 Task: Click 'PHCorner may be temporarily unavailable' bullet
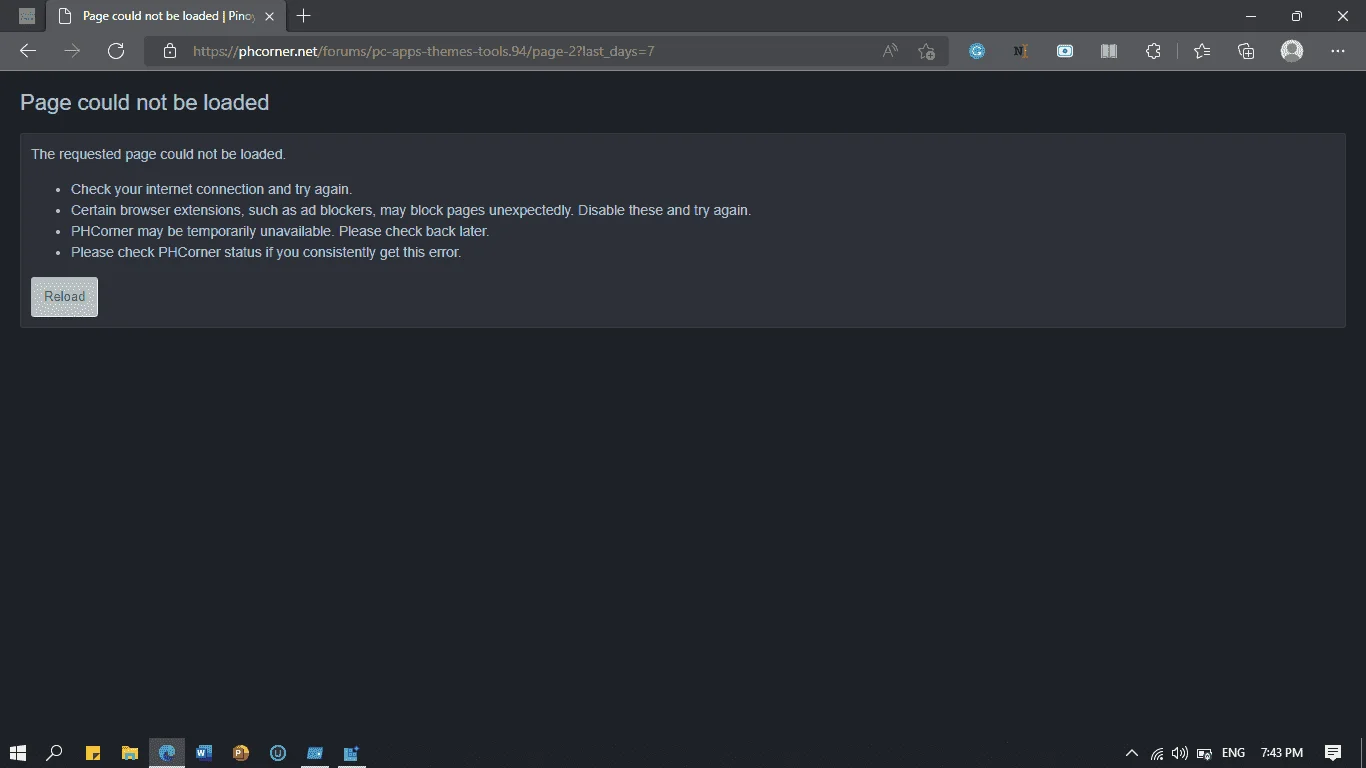(x=279, y=231)
